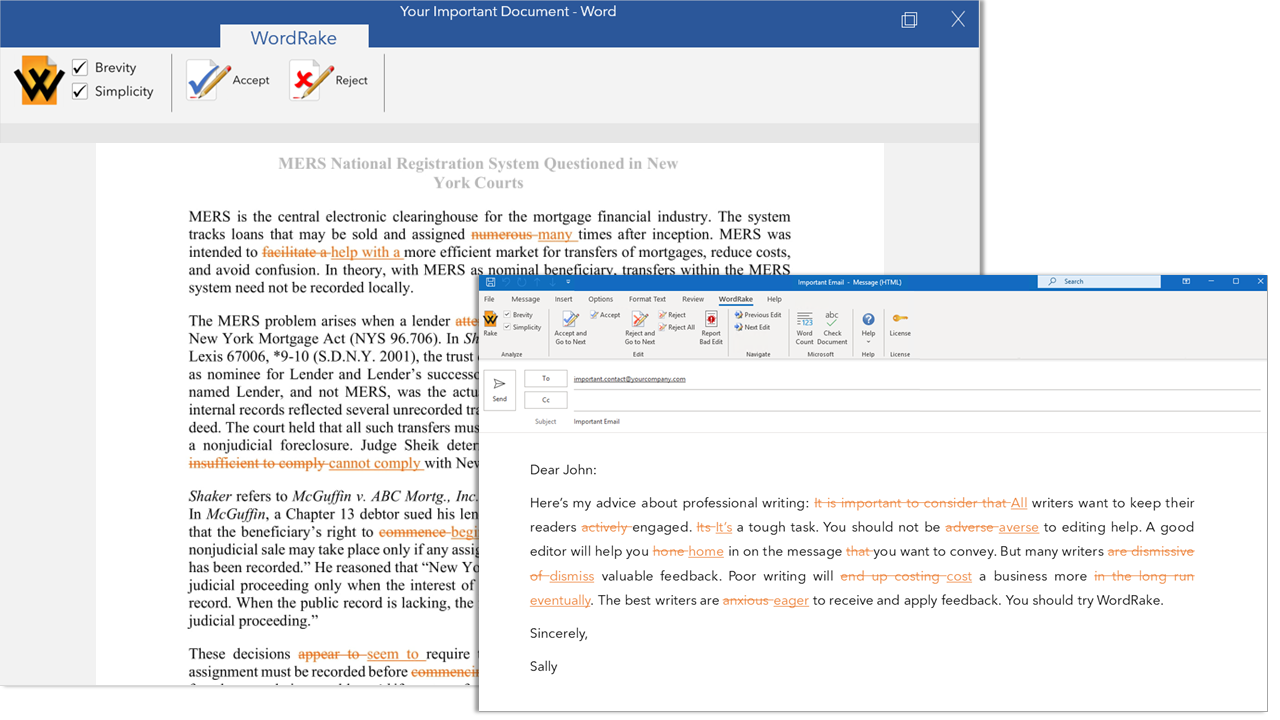Click the suggested edit 'help with a' in Word
This screenshot has width=1280, height=720.
point(366,253)
